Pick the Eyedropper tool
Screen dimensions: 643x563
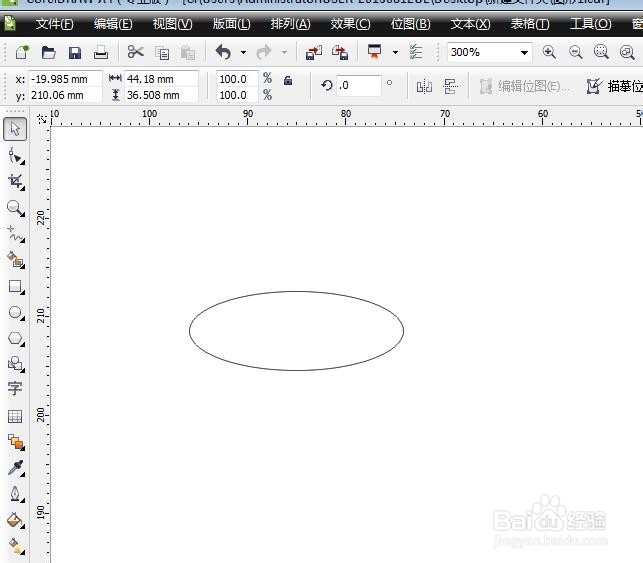(x=16, y=468)
